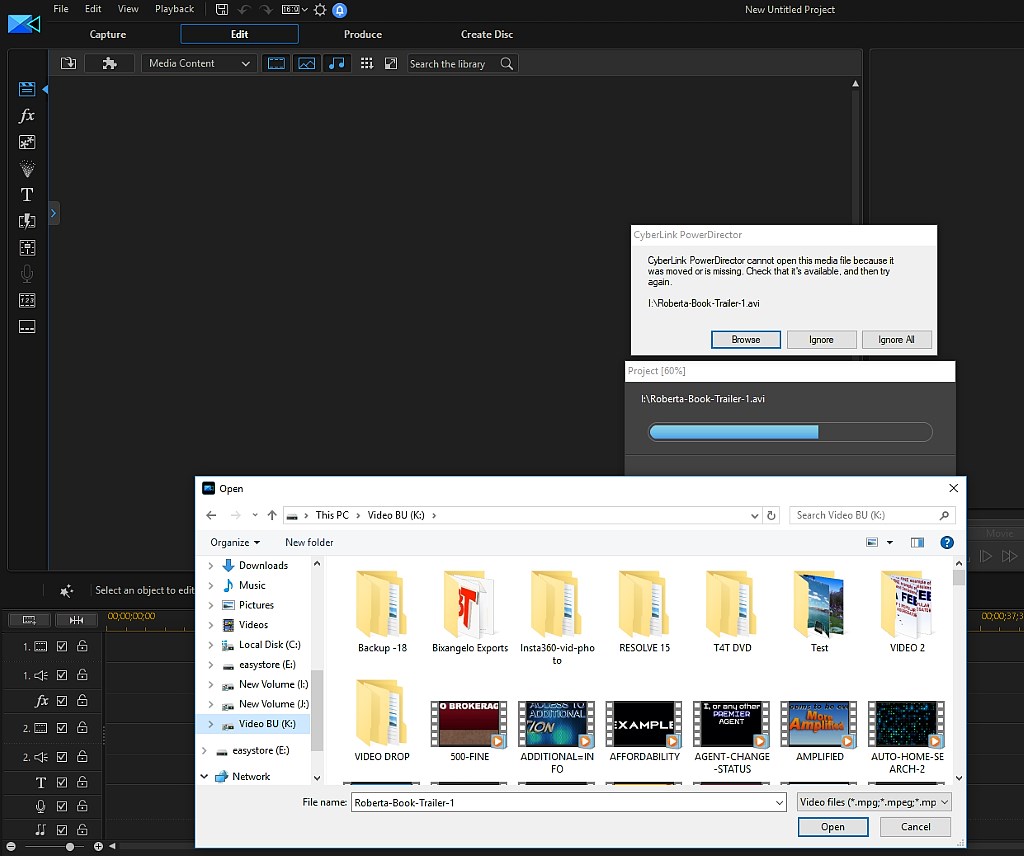Click Browse in the PowerDirector dialog
Screen dimensions: 1024x856
point(745,340)
